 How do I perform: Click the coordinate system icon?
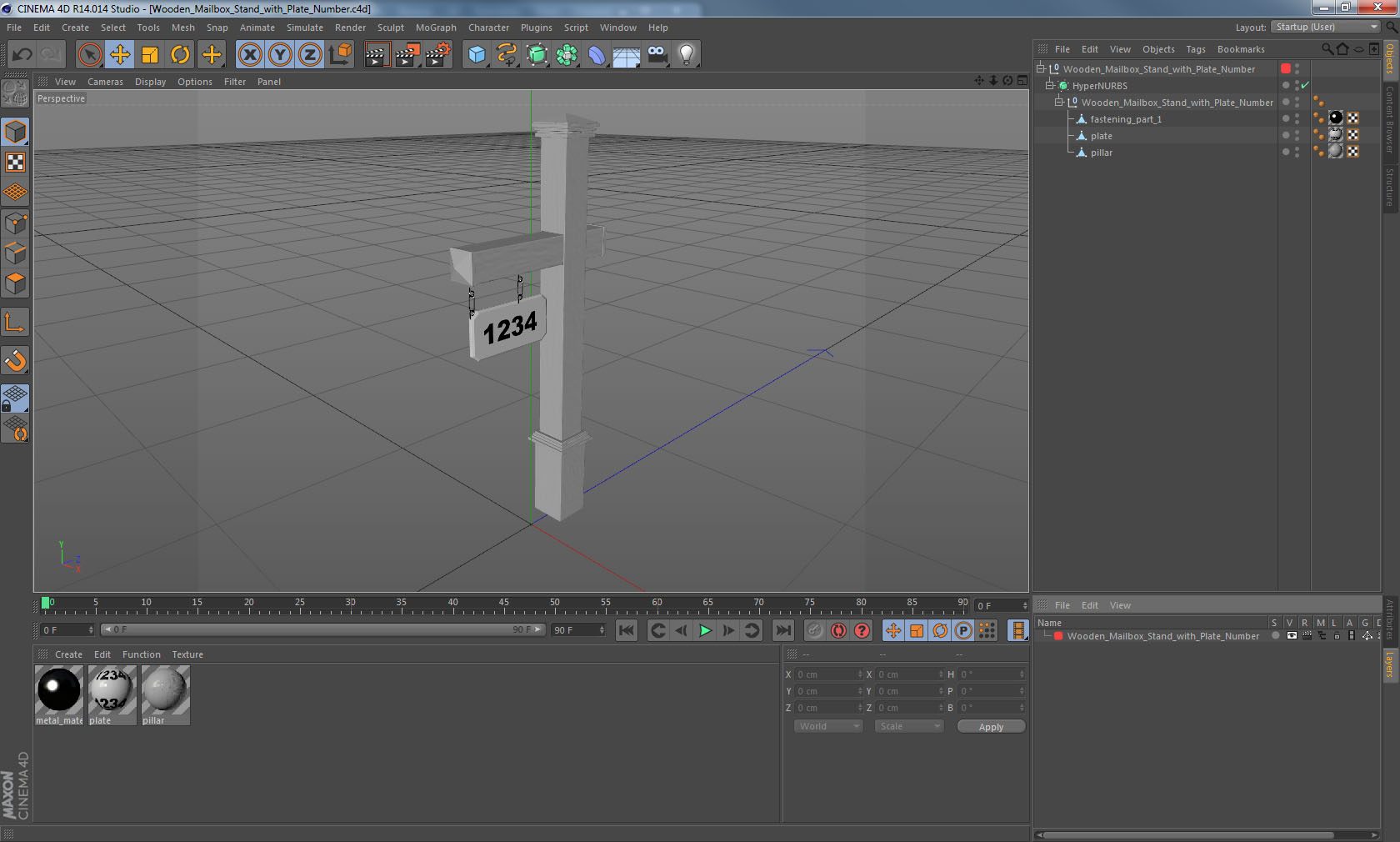pos(340,55)
